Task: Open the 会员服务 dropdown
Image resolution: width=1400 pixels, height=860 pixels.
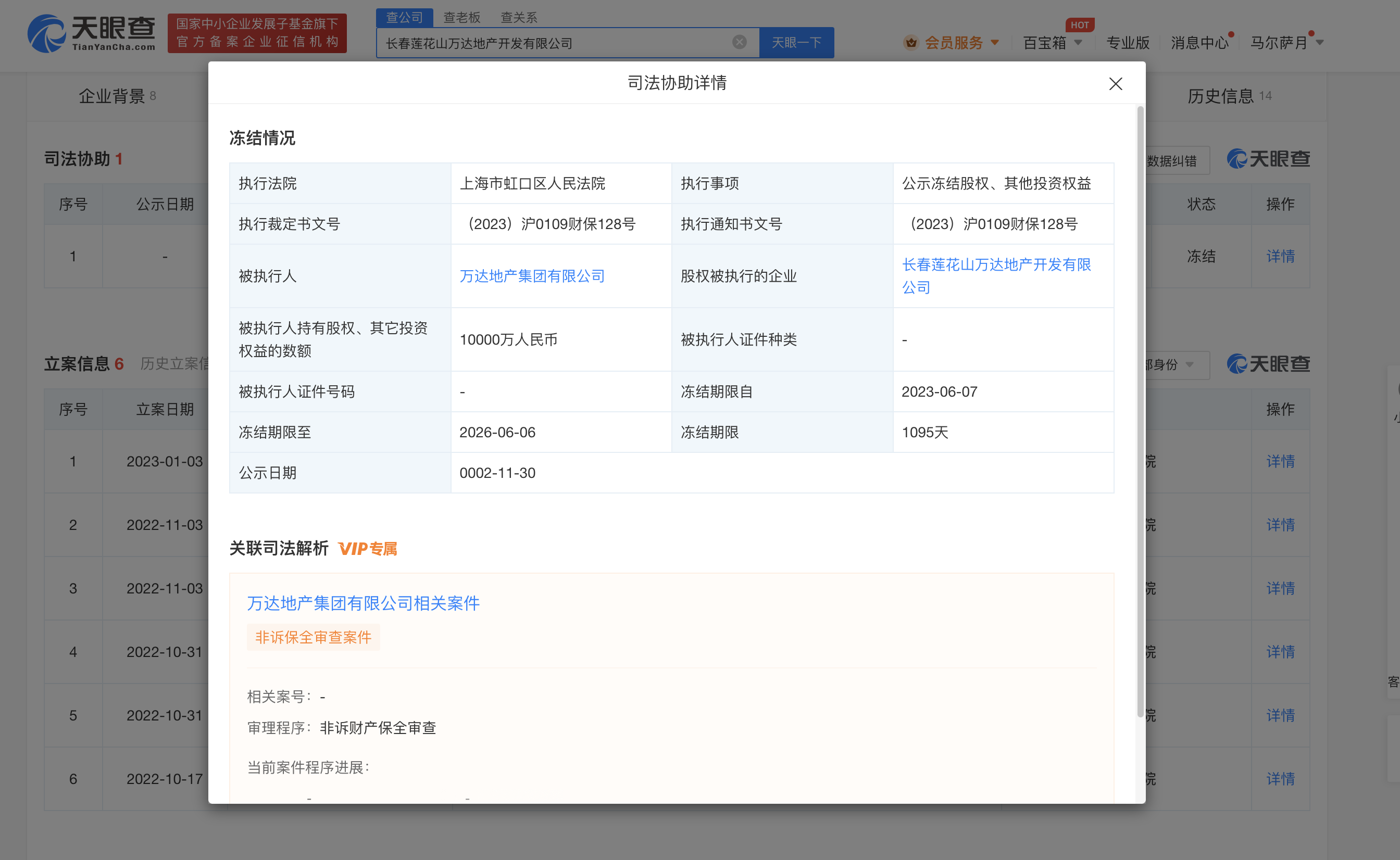Action: tap(954, 42)
